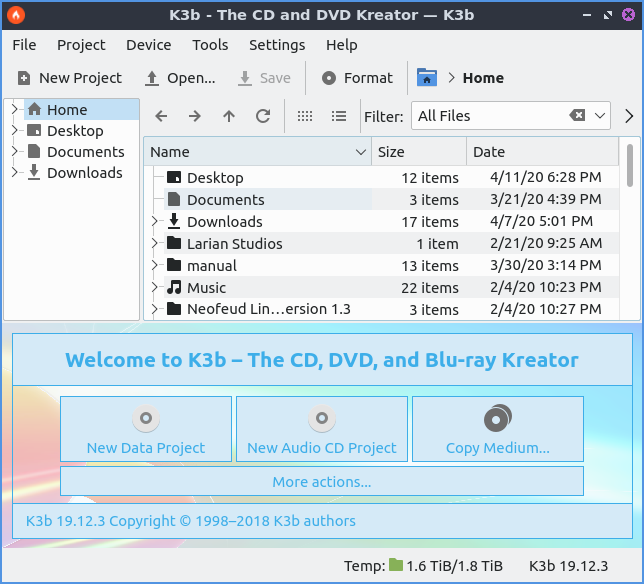Reload the current folder view
644x584 pixels.
(263, 116)
